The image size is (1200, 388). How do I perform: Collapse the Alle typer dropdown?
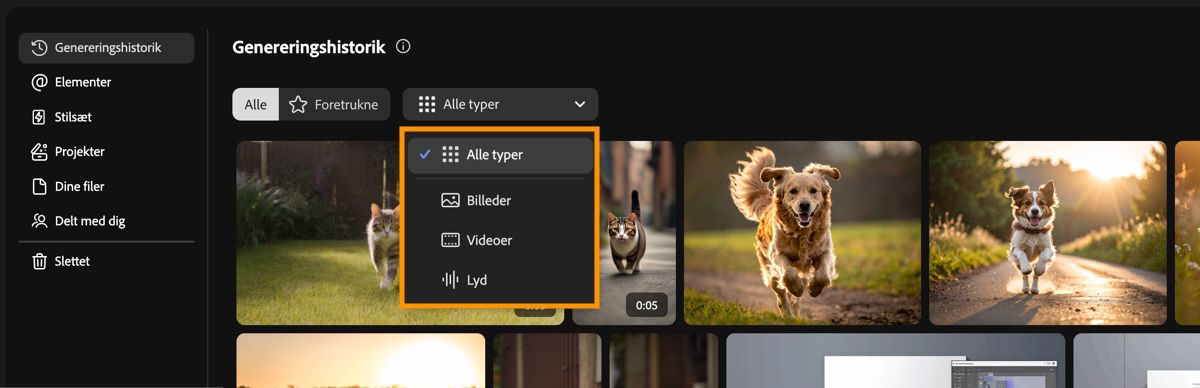click(x=500, y=104)
